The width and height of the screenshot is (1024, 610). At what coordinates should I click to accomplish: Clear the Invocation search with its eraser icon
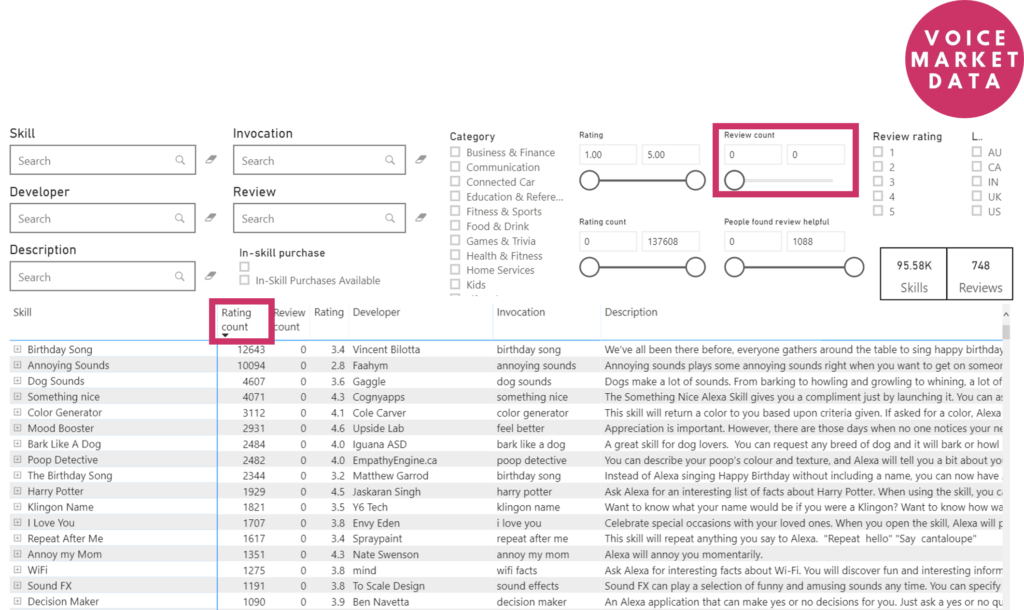tap(421, 159)
